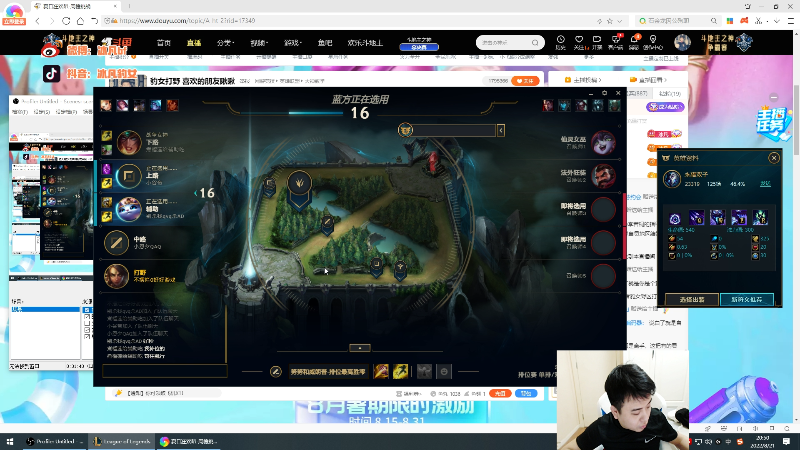Click top lane marker on map
800x450 pixels.
(x=269, y=184)
